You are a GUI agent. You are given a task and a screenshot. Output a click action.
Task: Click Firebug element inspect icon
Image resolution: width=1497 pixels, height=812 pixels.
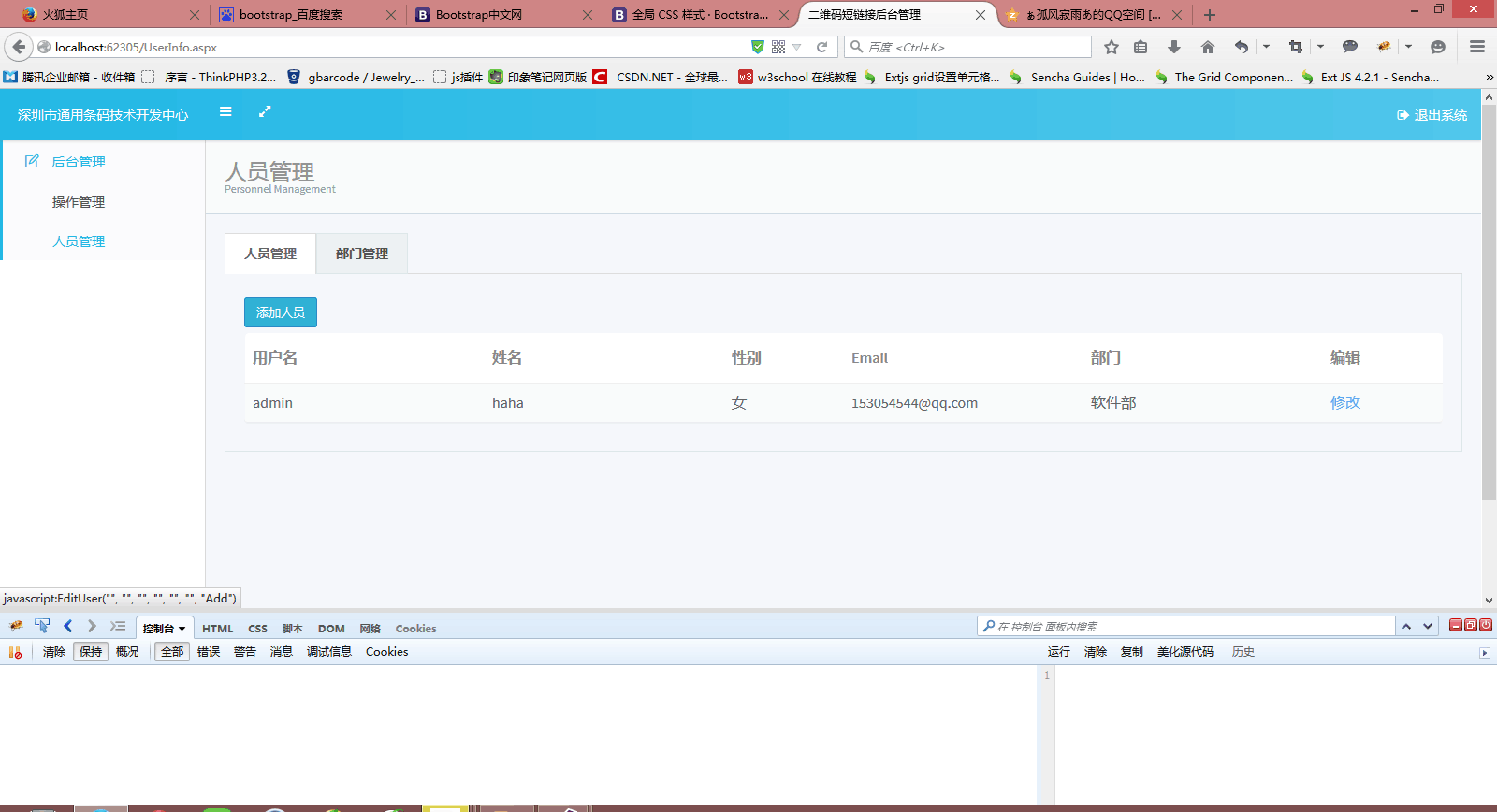42,626
